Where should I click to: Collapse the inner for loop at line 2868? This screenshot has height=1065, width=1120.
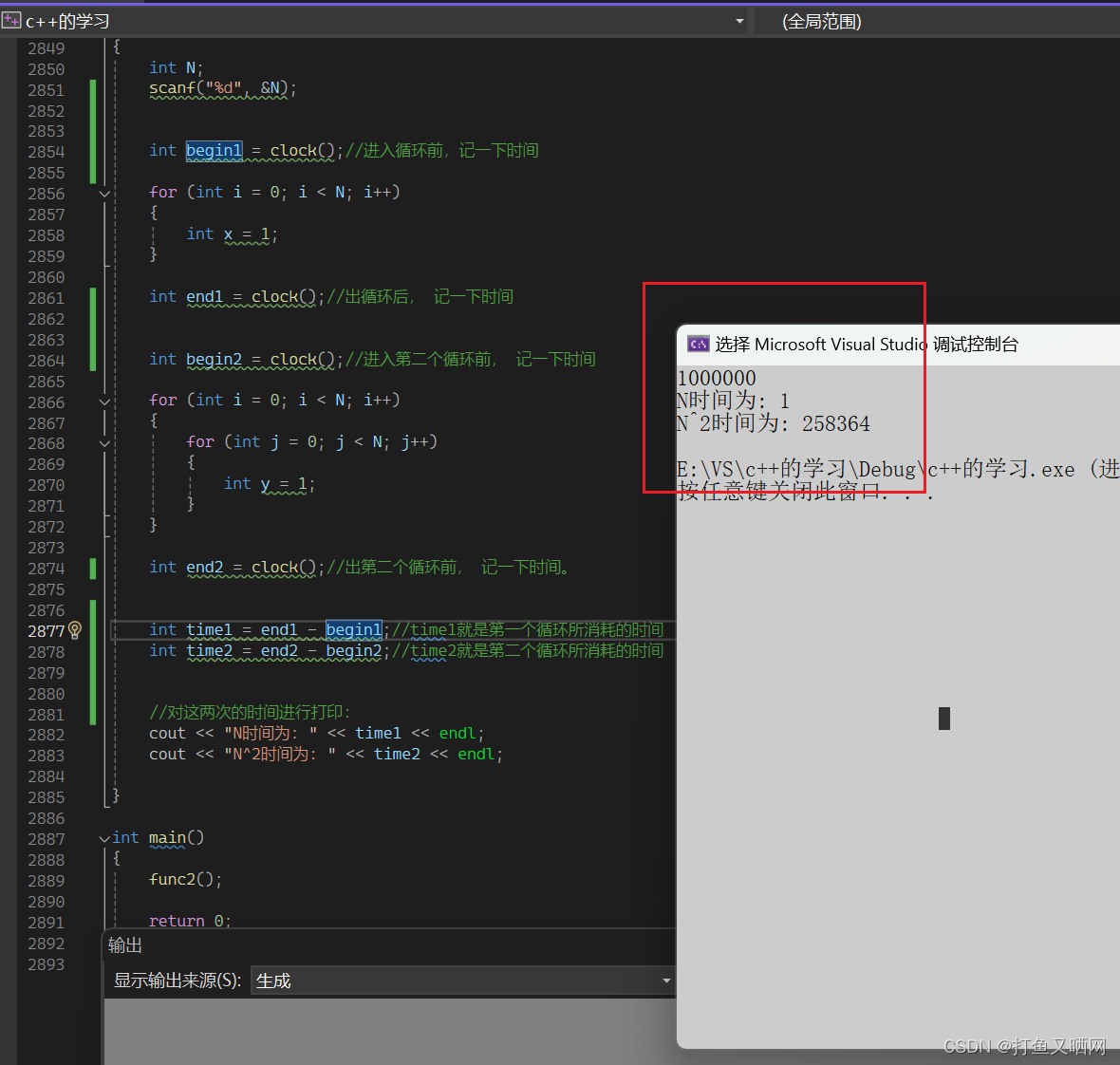click(x=104, y=443)
